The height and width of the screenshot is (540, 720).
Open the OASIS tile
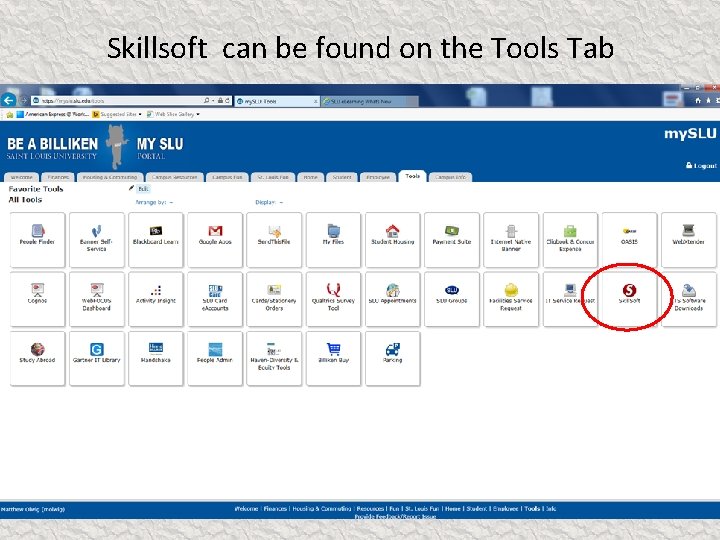pos(630,240)
